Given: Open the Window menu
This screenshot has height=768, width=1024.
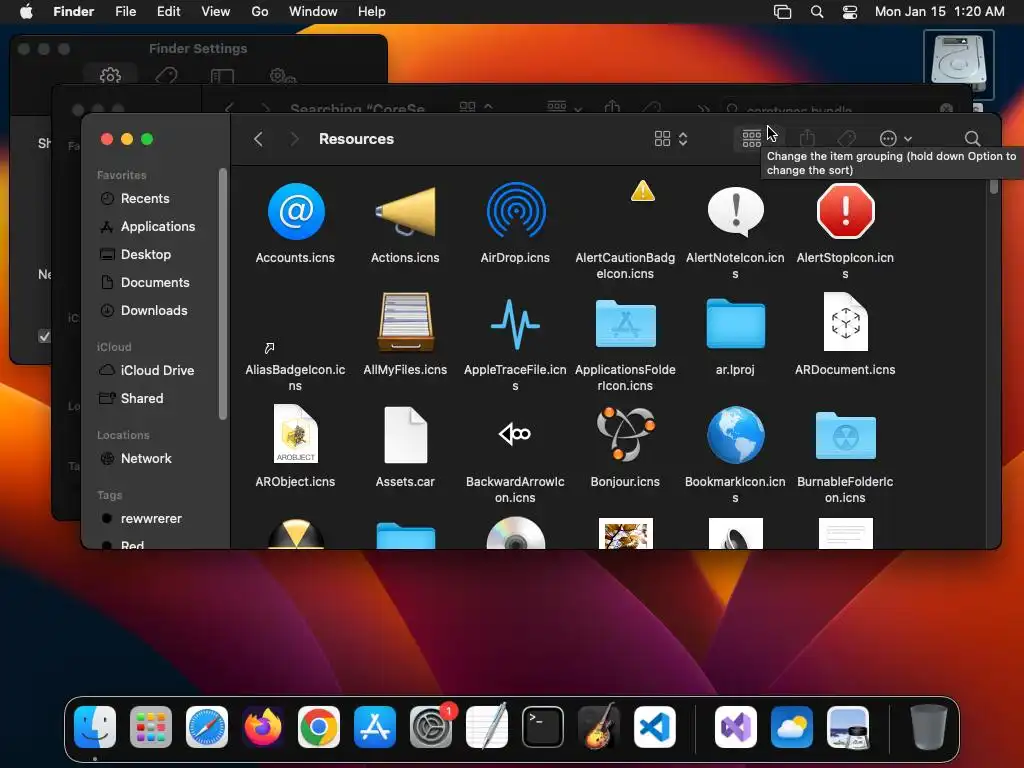Looking at the screenshot, I should click(313, 12).
